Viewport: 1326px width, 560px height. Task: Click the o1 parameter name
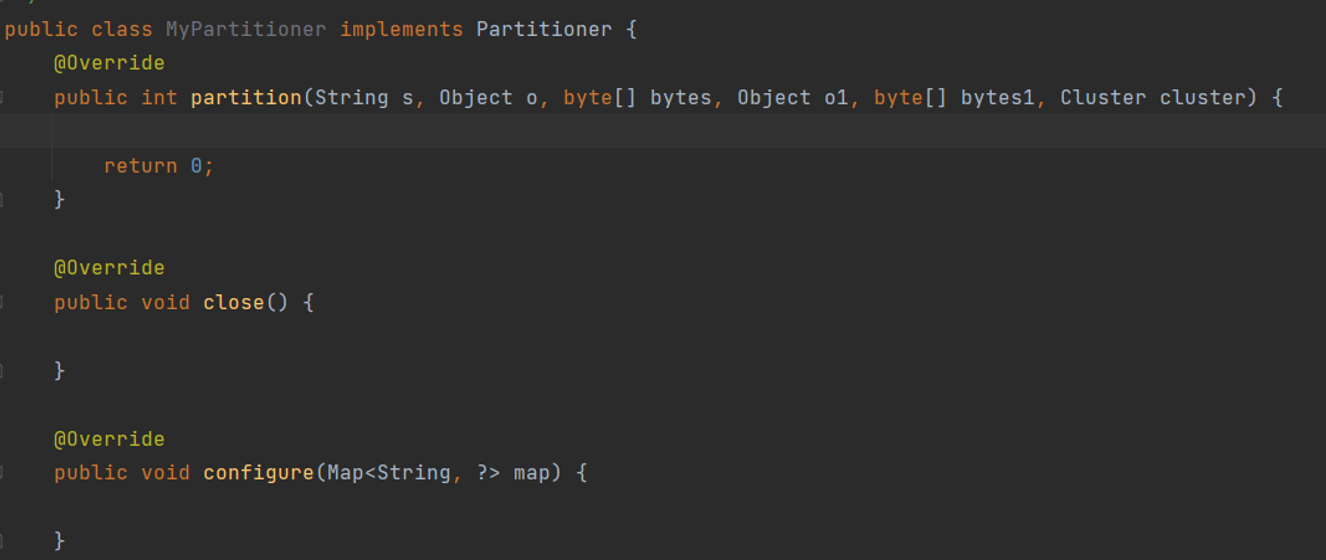pyautogui.click(x=836, y=97)
